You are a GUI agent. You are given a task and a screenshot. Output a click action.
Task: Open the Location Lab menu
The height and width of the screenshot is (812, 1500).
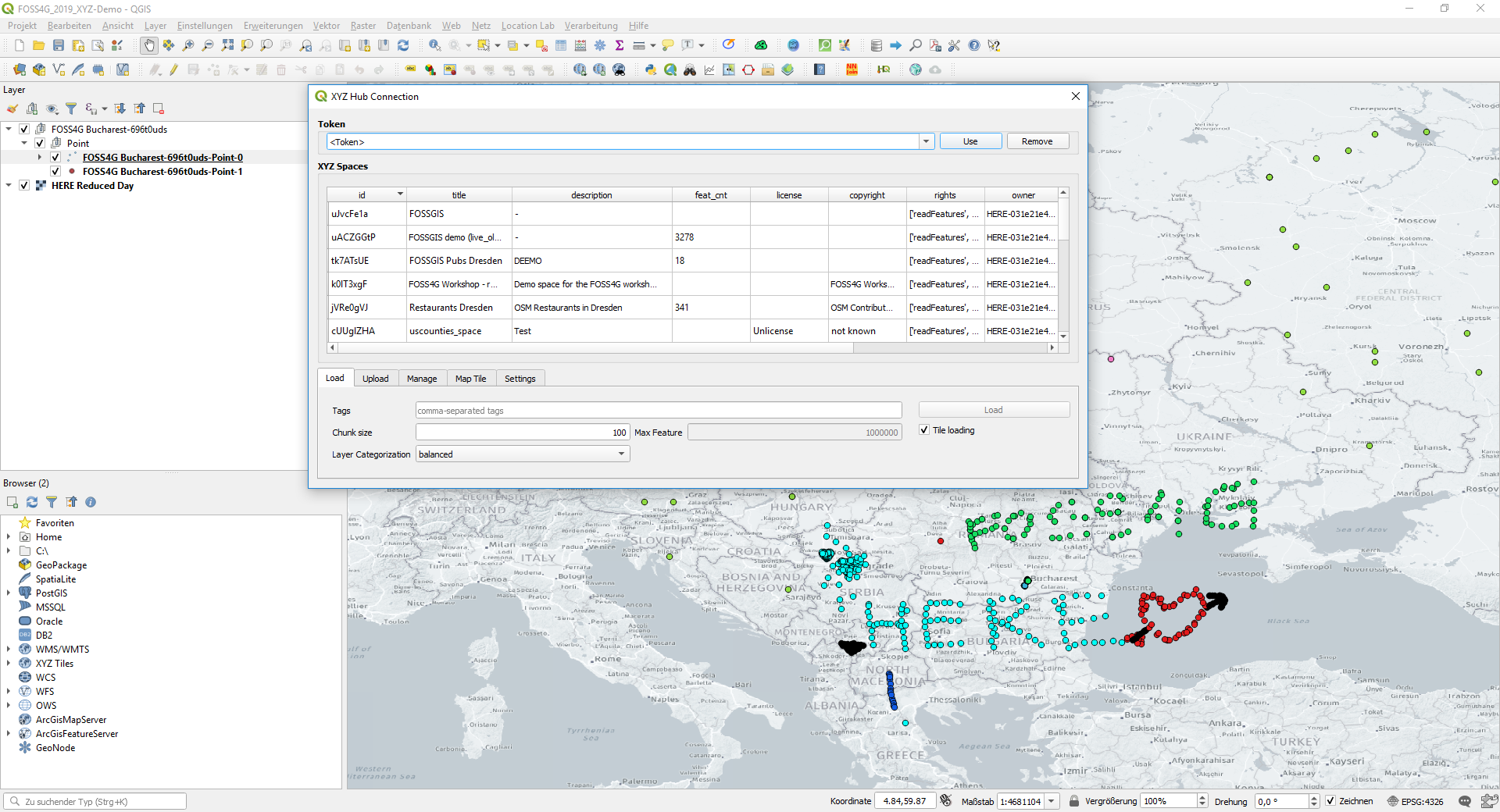527,26
